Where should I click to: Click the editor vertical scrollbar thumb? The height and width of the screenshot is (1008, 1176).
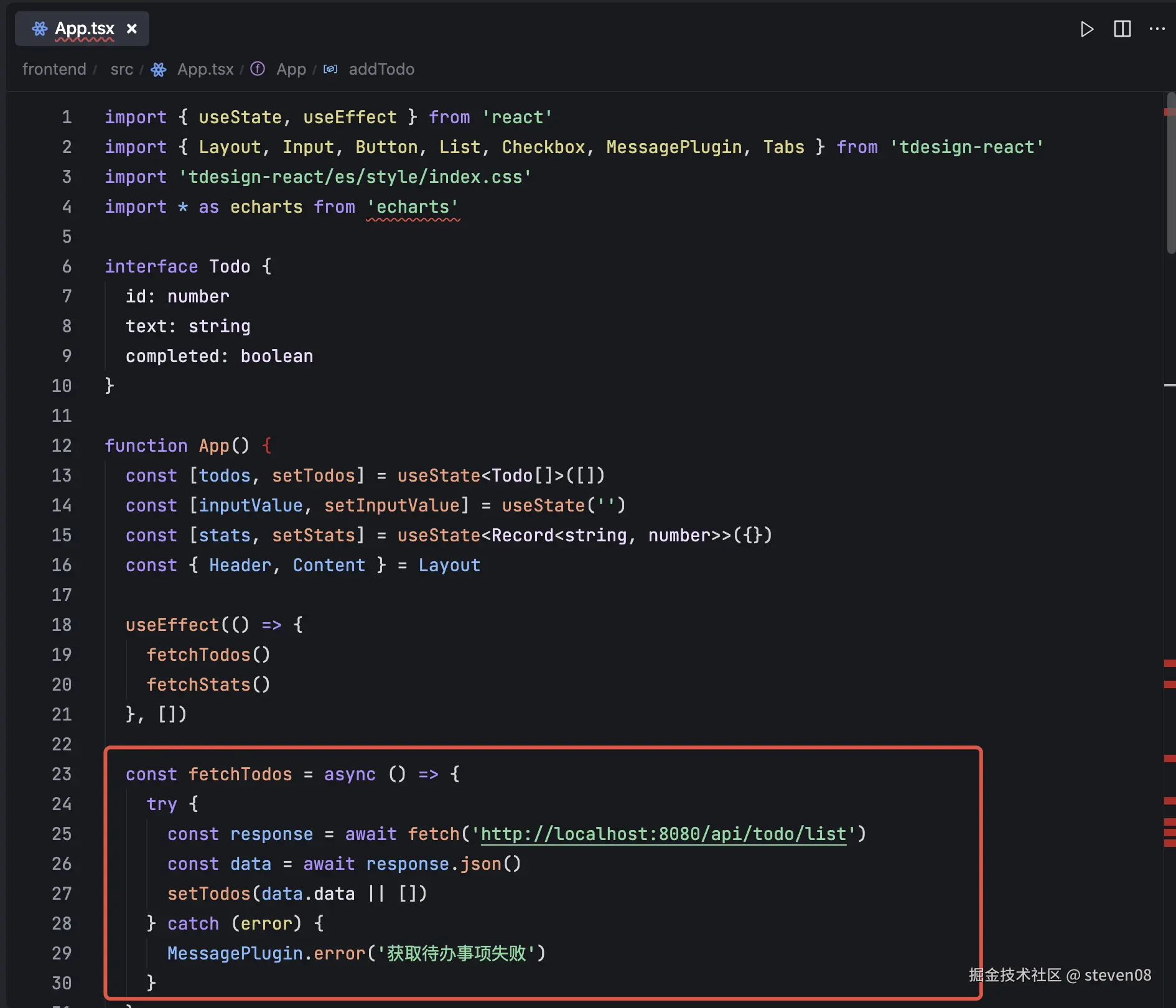(1170, 173)
